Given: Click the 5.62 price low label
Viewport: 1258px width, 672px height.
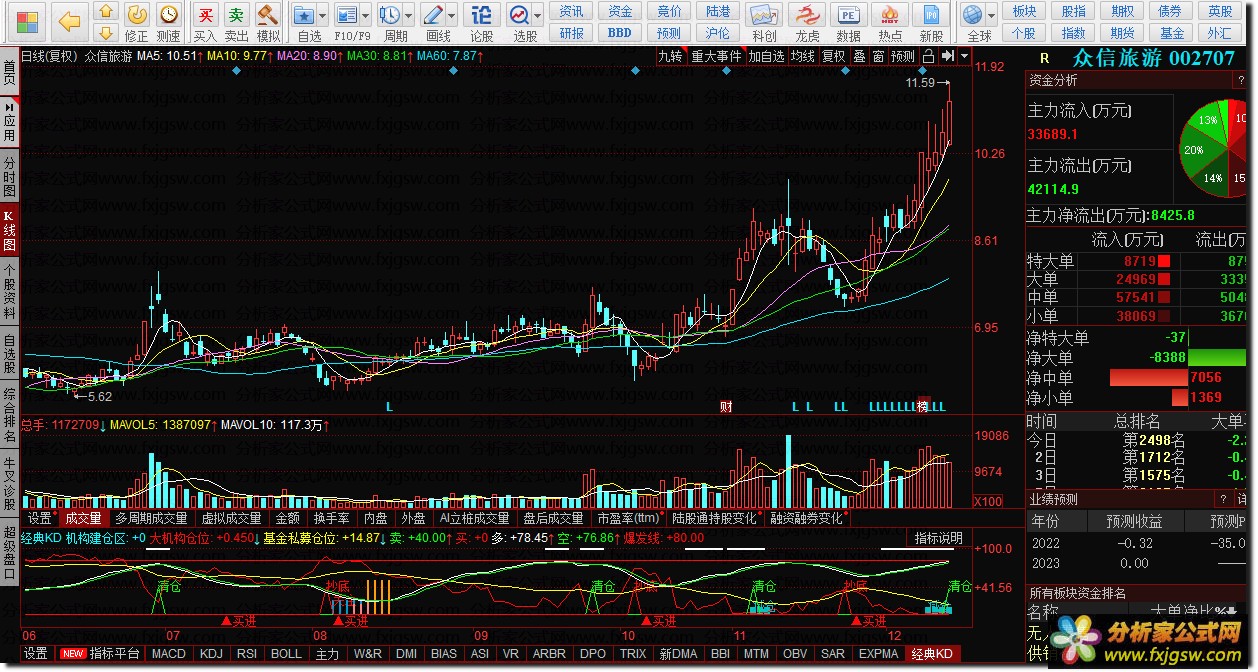Looking at the screenshot, I should [99, 397].
